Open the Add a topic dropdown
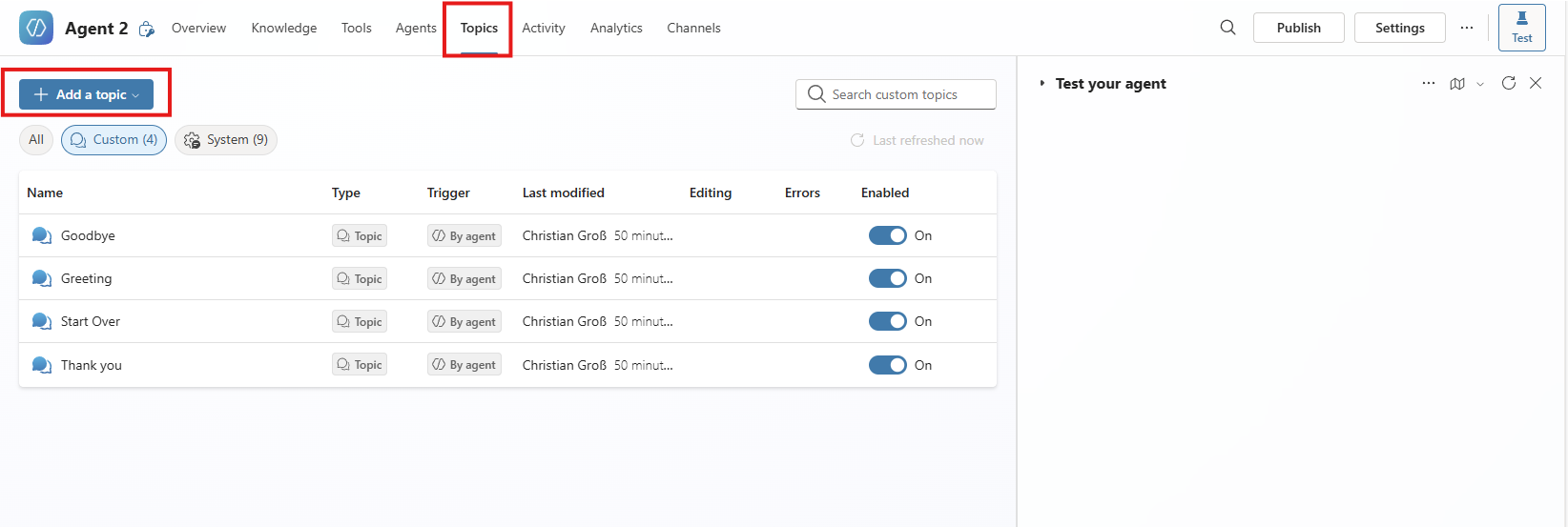Image resolution: width=1568 pixels, height=527 pixels. [86, 94]
